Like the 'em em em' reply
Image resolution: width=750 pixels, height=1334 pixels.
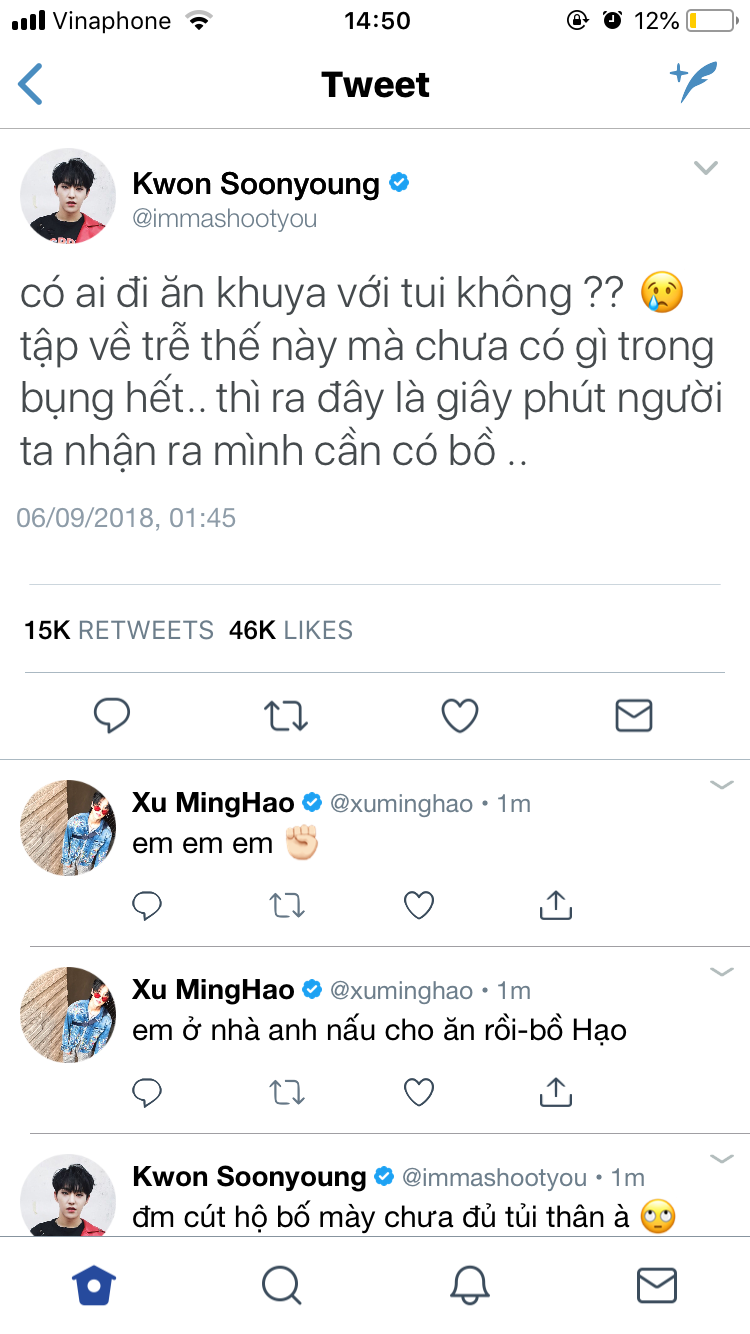tap(418, 906)
